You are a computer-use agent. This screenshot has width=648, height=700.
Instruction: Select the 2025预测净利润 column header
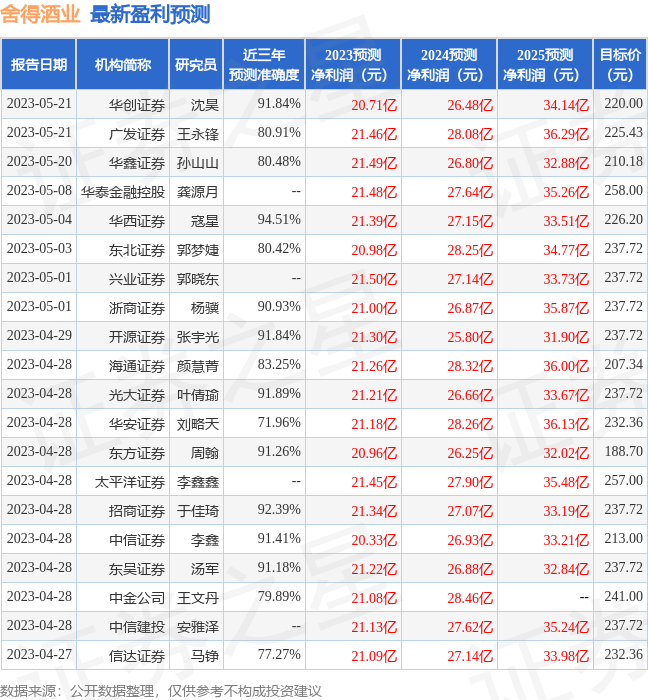(x=545, y=65)
